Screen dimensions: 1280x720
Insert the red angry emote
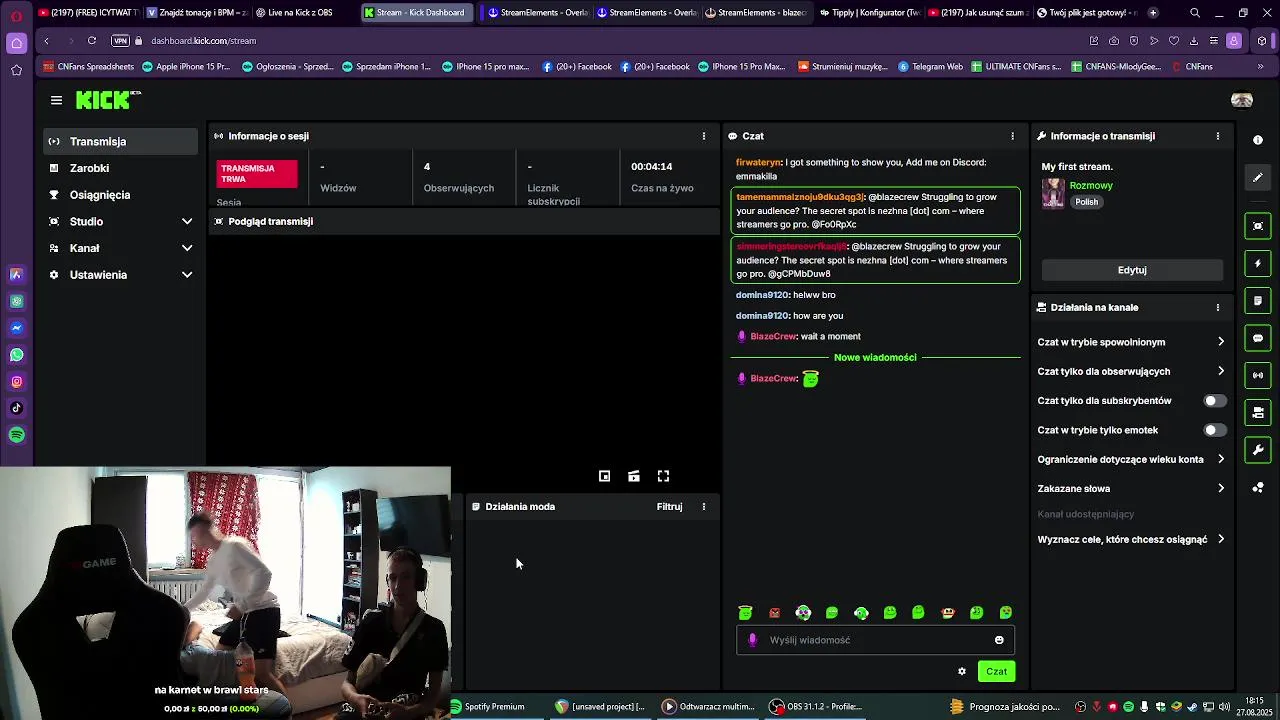[774, 613]
